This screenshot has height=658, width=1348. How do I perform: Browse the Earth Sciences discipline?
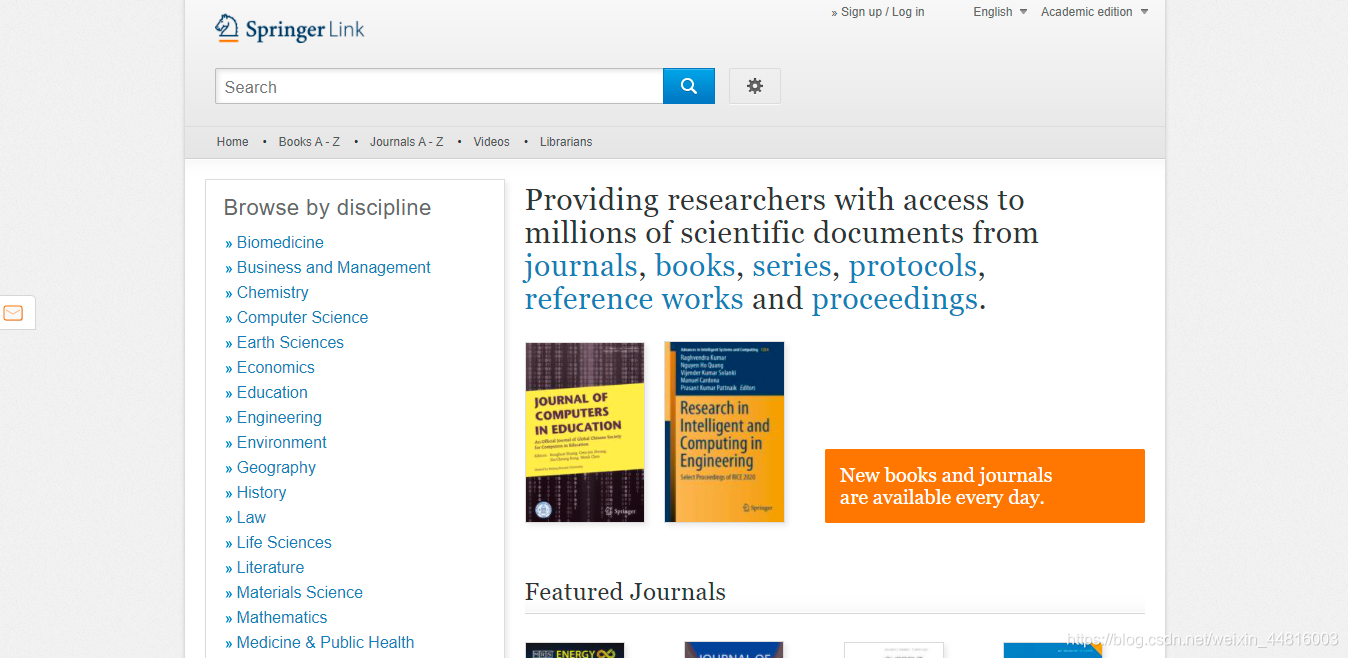(x=290, y=342)
